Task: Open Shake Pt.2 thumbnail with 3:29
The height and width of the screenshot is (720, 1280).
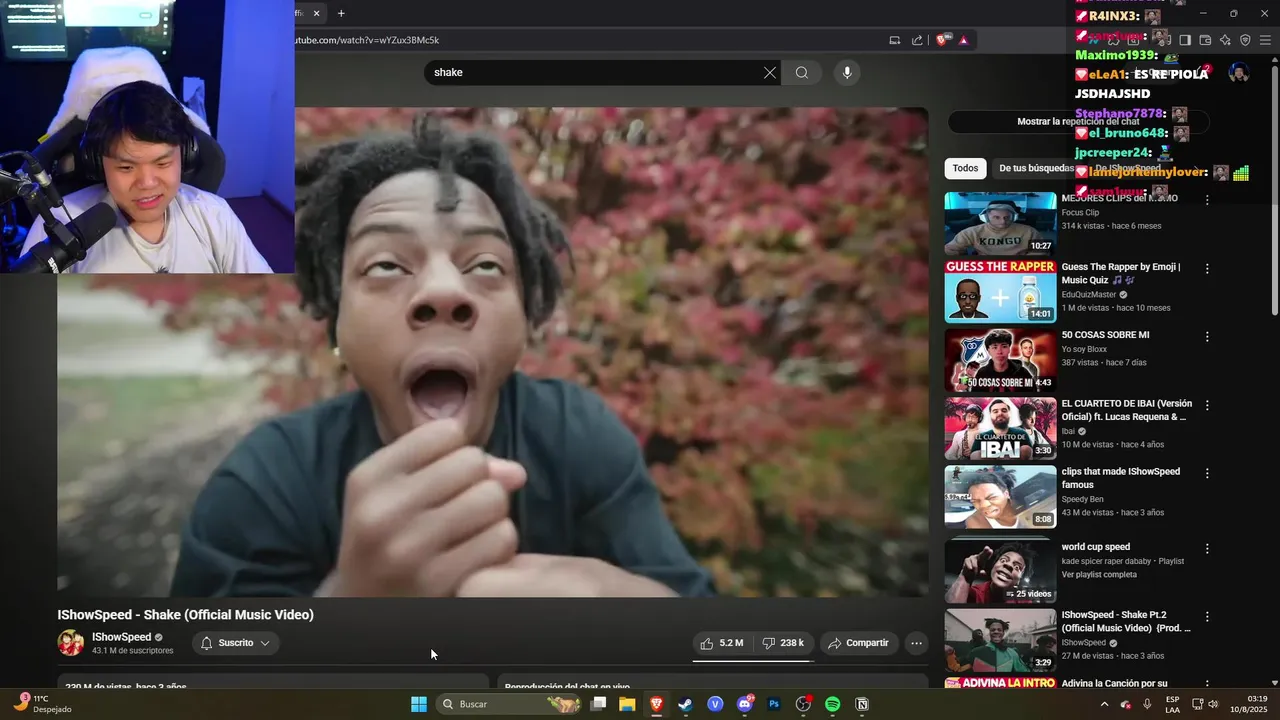Action: point(1000,640)
